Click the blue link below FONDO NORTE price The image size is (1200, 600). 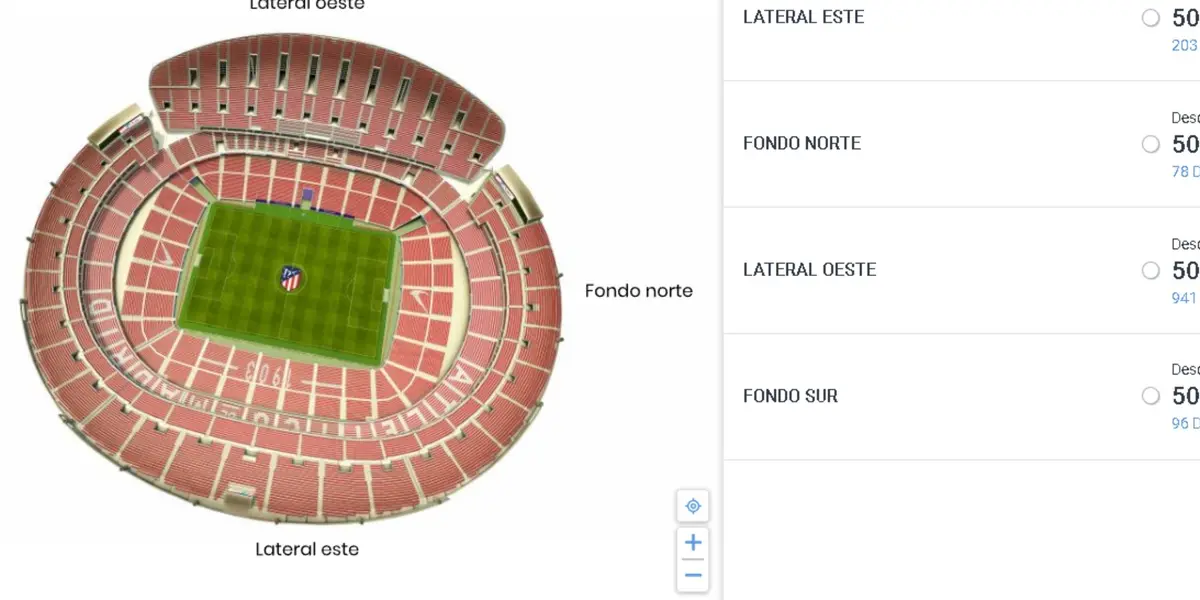coord(1182,171)
